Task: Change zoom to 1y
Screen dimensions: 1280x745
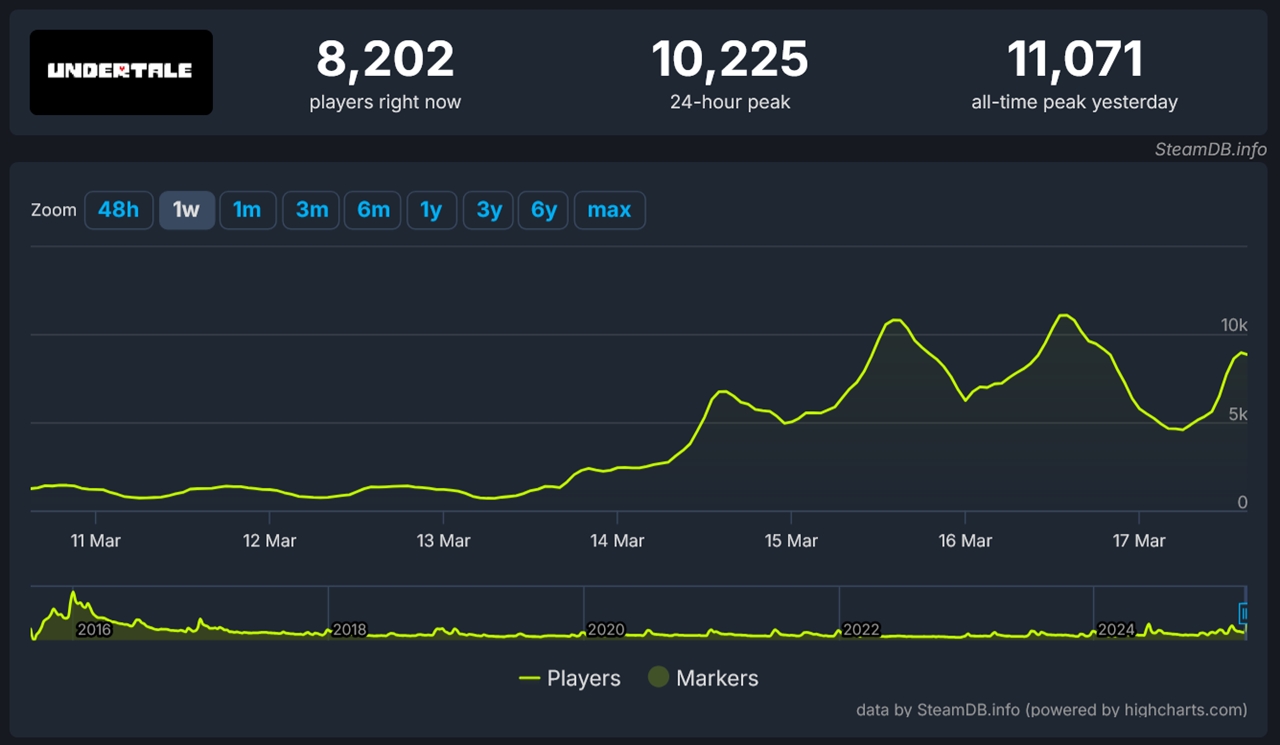Action: click(x=431, y=210)
